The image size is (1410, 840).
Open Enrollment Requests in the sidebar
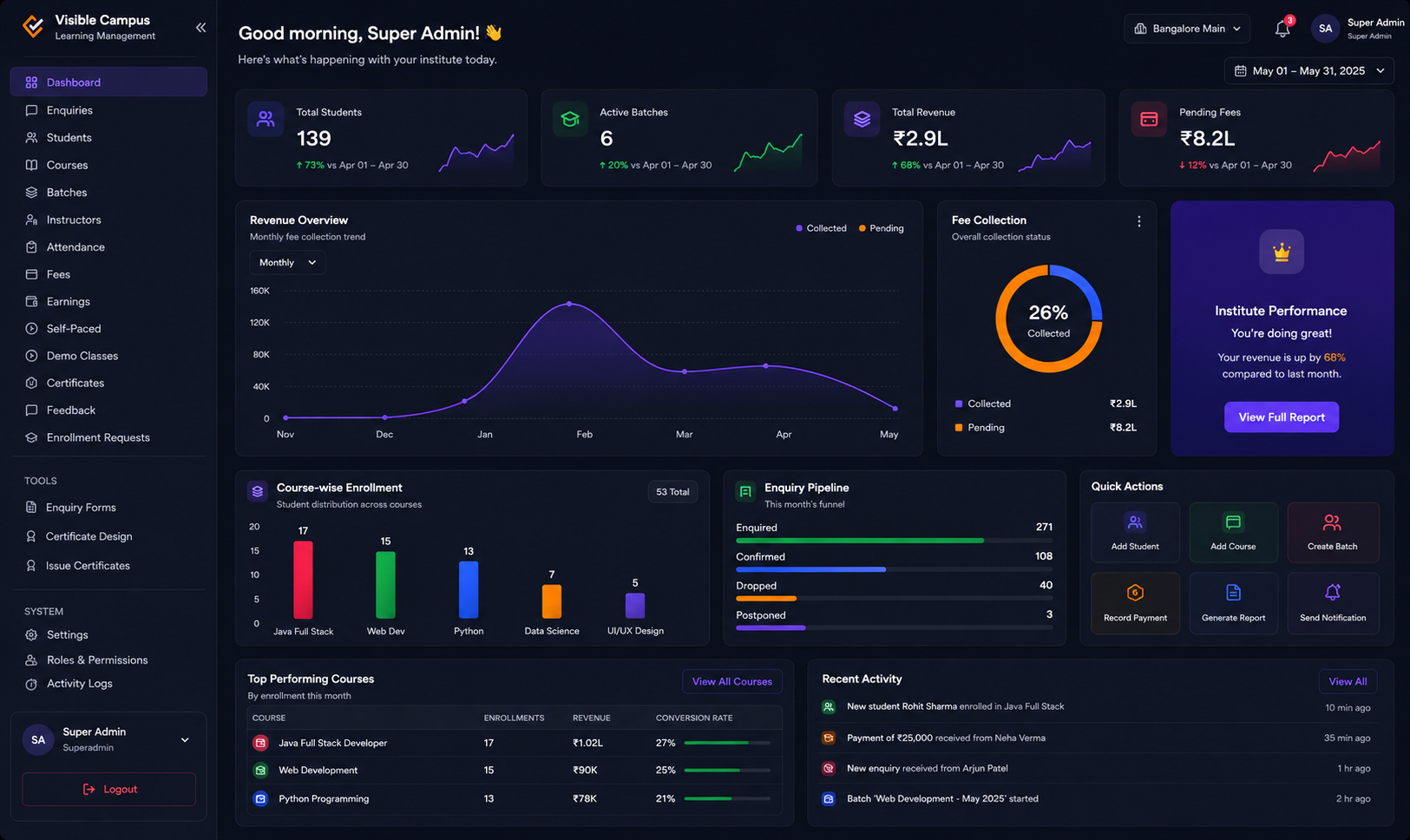click(x=108, y=437)
